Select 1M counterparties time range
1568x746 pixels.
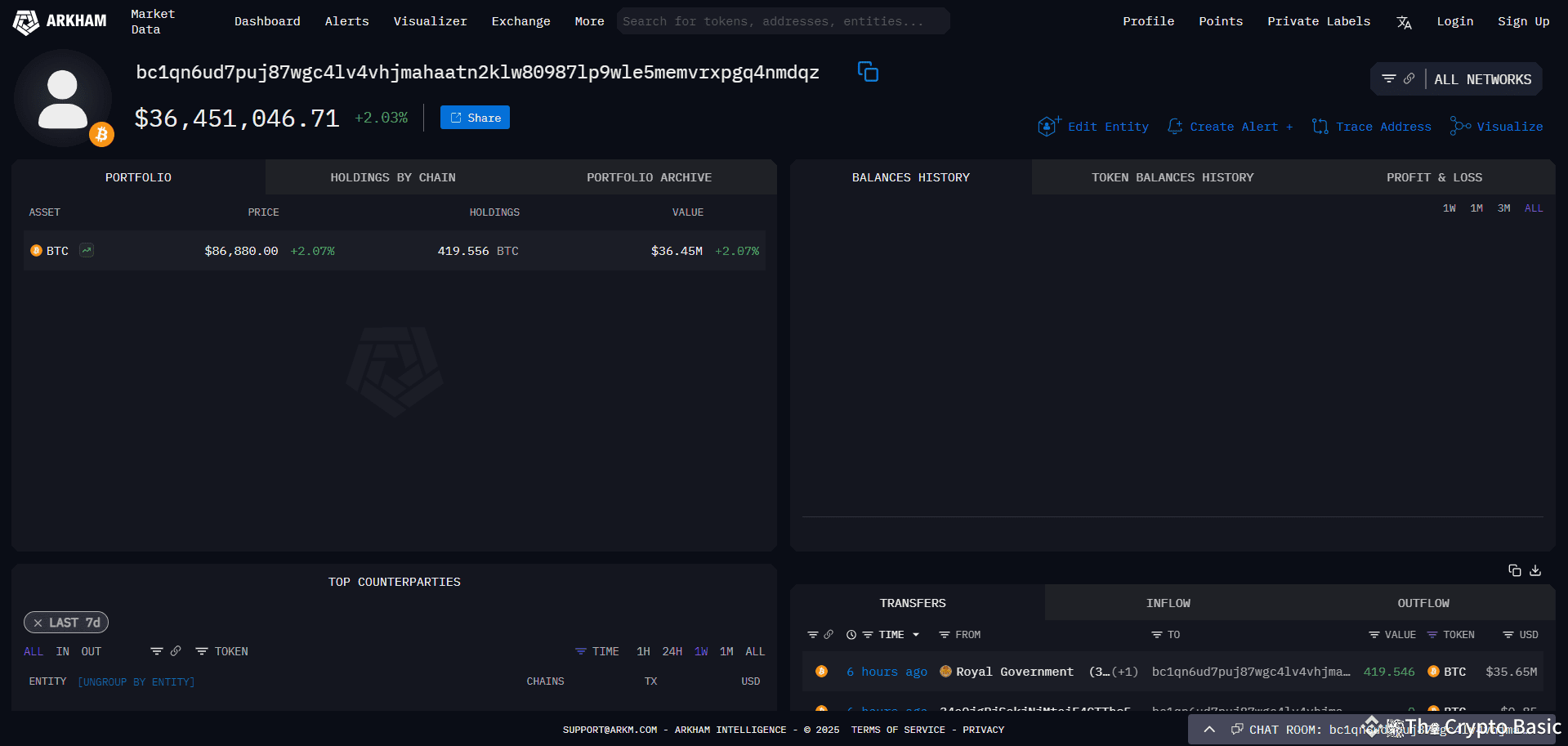click(x=726, y=651)
